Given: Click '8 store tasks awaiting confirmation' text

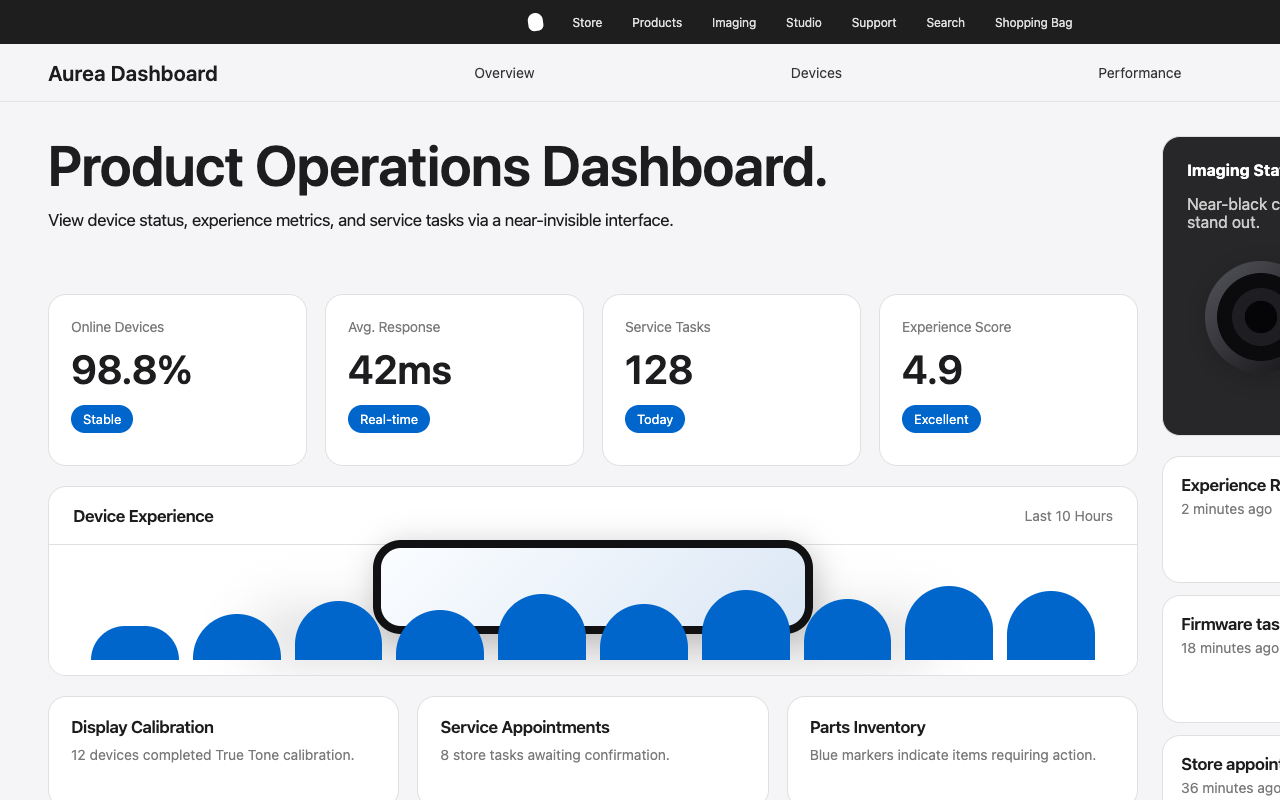Looking at the screenshot, I should [x=555, y=755].
